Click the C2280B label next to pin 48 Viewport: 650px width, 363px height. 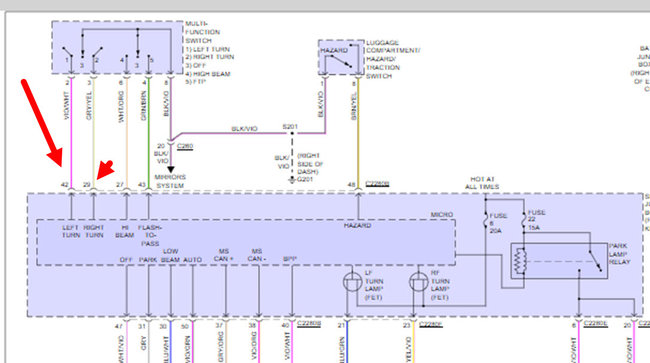377,184
